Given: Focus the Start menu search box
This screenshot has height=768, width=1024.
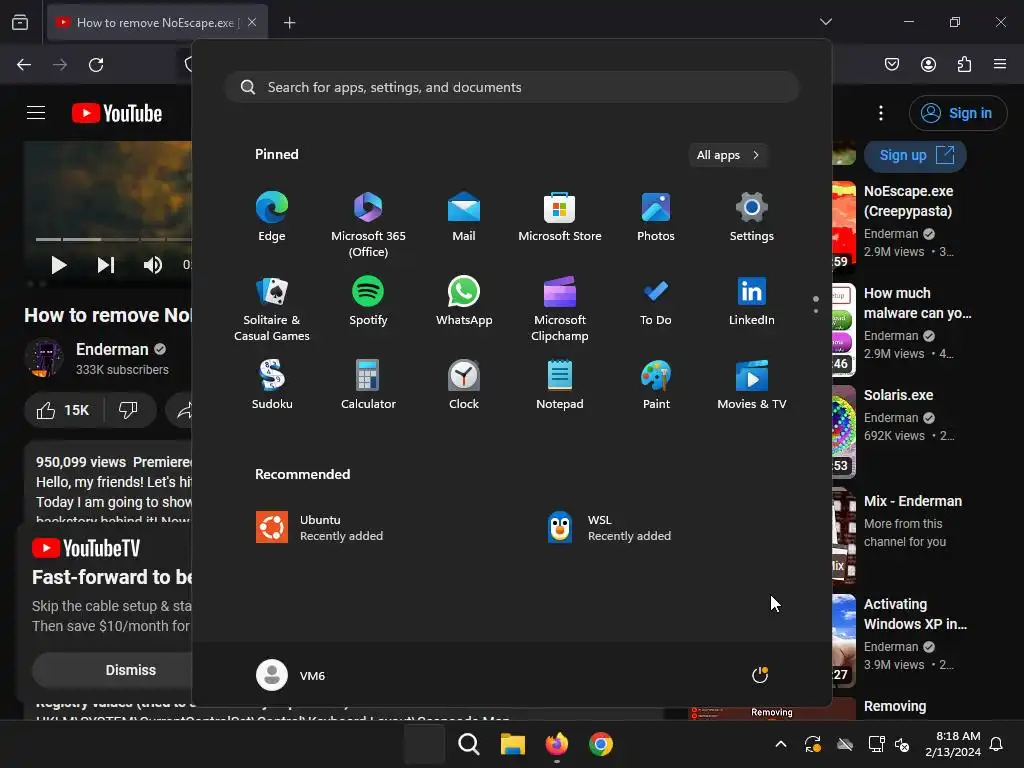Looking at the screenshot, I should (512, 87).
